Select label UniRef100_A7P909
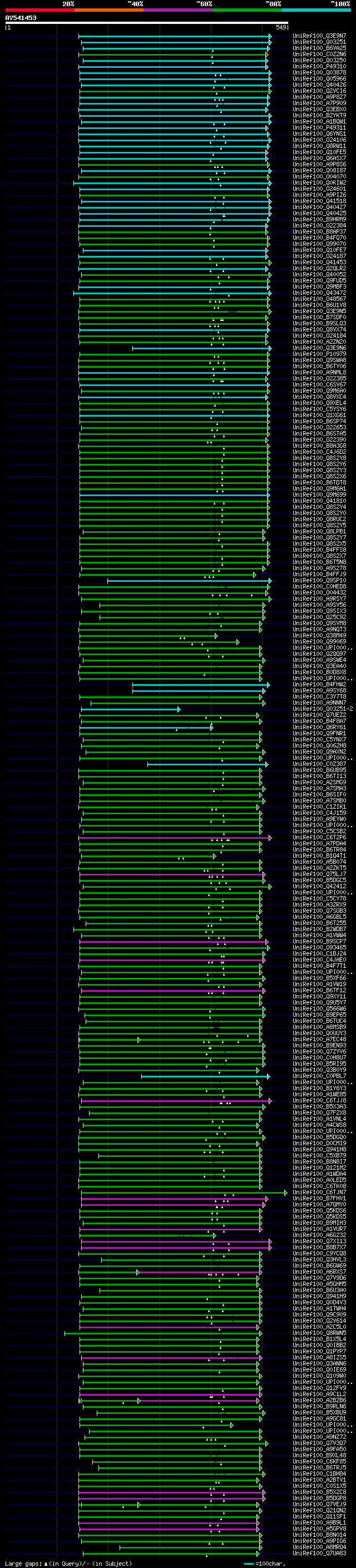The width and height of the screenshot is (356, 1568). tap(319, 103)
